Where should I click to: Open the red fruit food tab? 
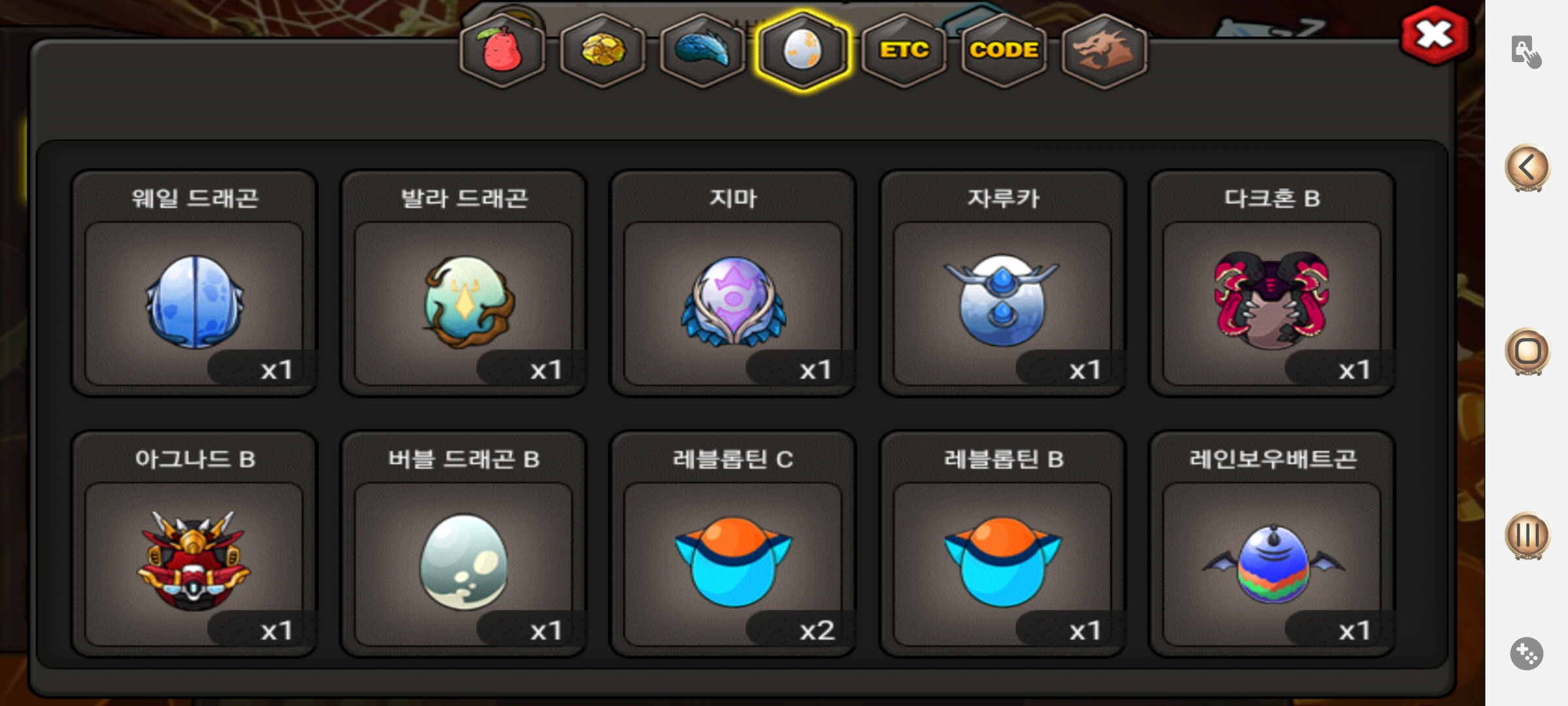coord(502,50)
